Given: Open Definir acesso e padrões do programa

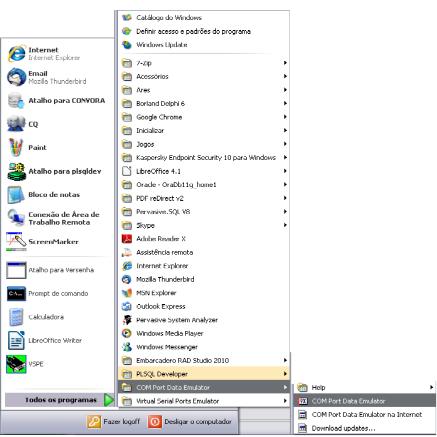Looking at the screenshot, I should click(204, 31).
